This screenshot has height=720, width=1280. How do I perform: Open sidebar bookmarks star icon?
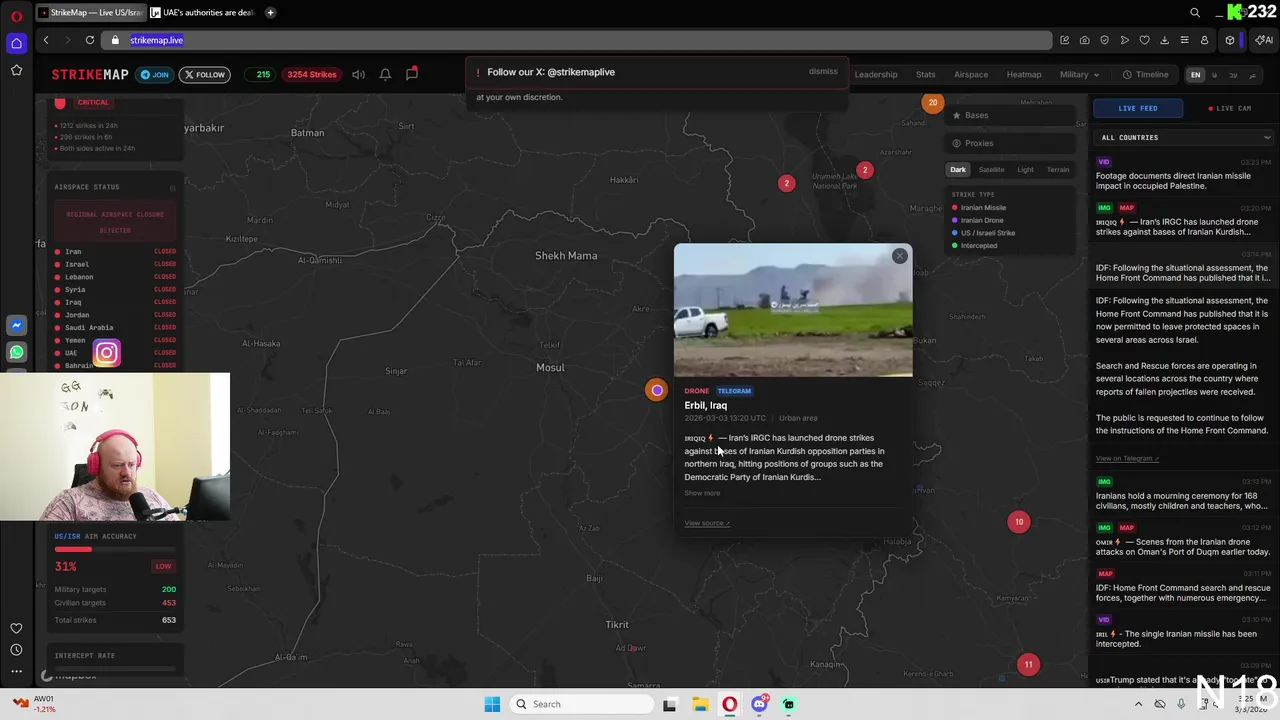click(x=16, y=70)
